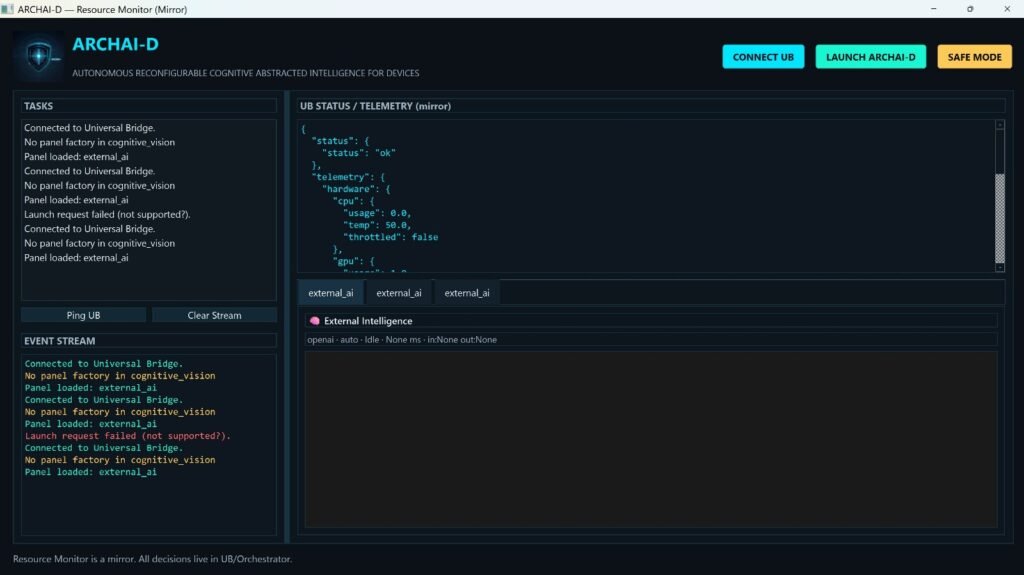
Task: Select the second external_ai tab
Action: click(398, 293)
